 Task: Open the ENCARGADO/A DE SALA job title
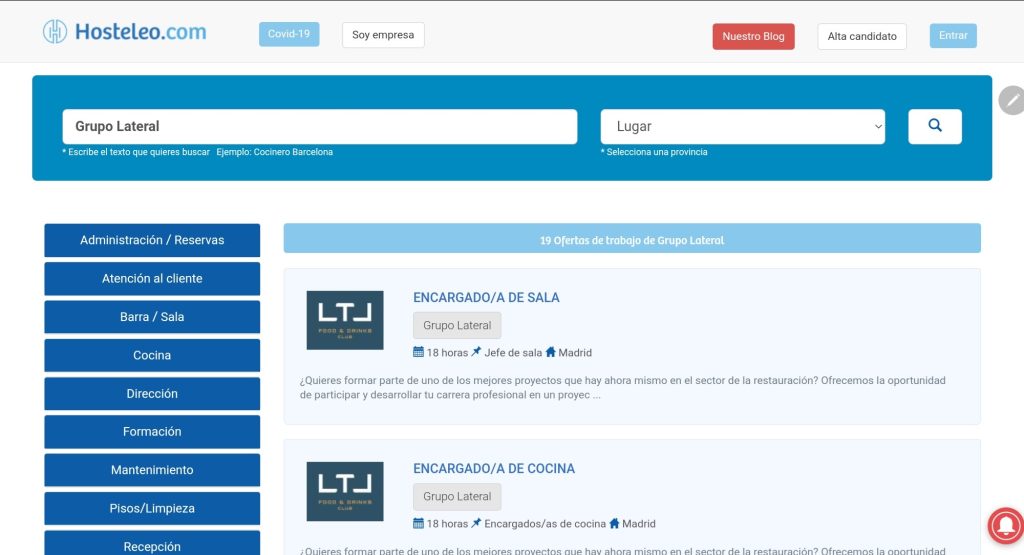pyautogui.click(x=486, y=297)
